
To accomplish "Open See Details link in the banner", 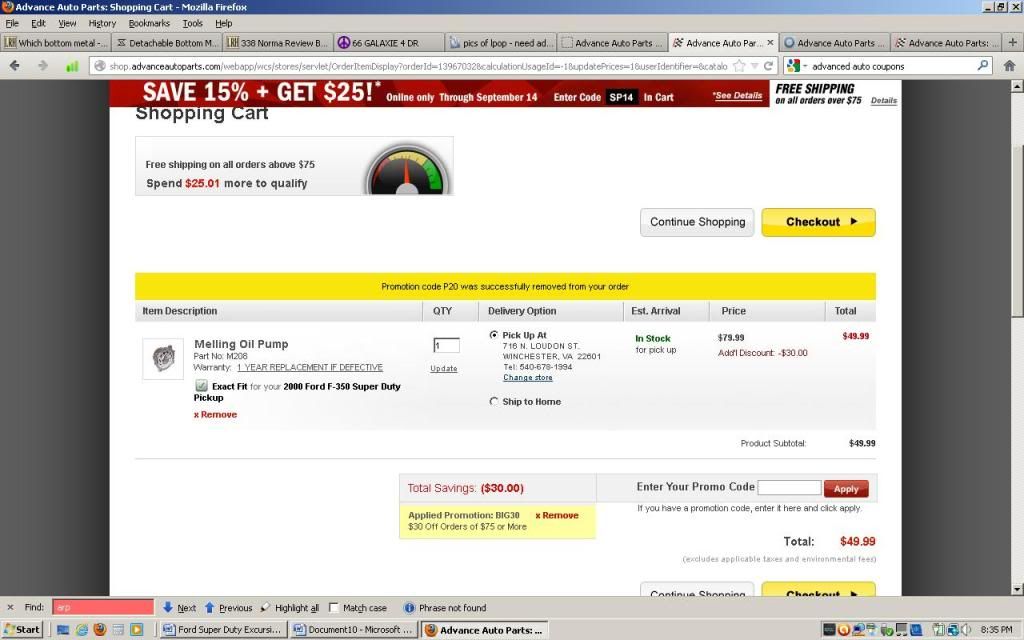I will click(x=737, y=95).
